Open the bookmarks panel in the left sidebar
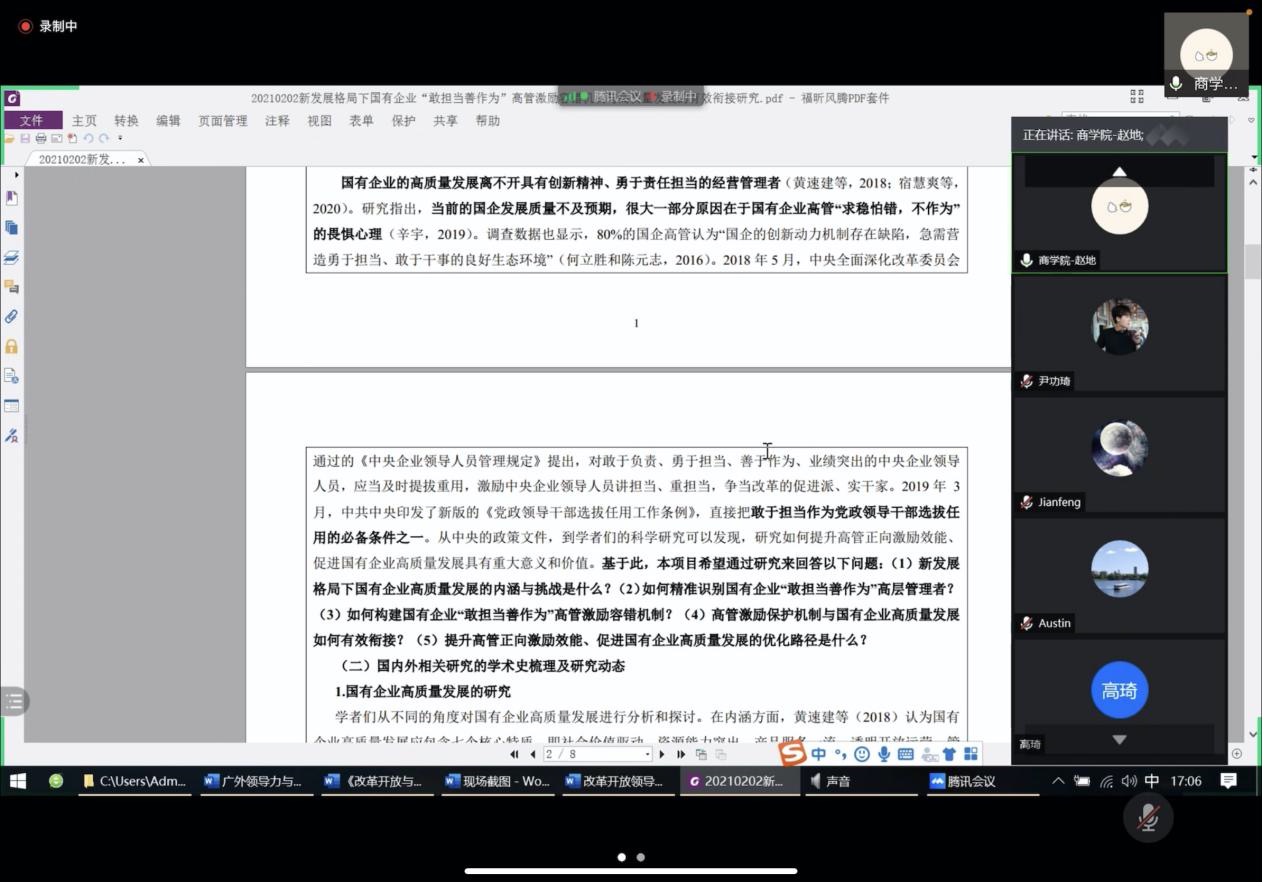The image size is (1265, 886). [x=12, y=198]
